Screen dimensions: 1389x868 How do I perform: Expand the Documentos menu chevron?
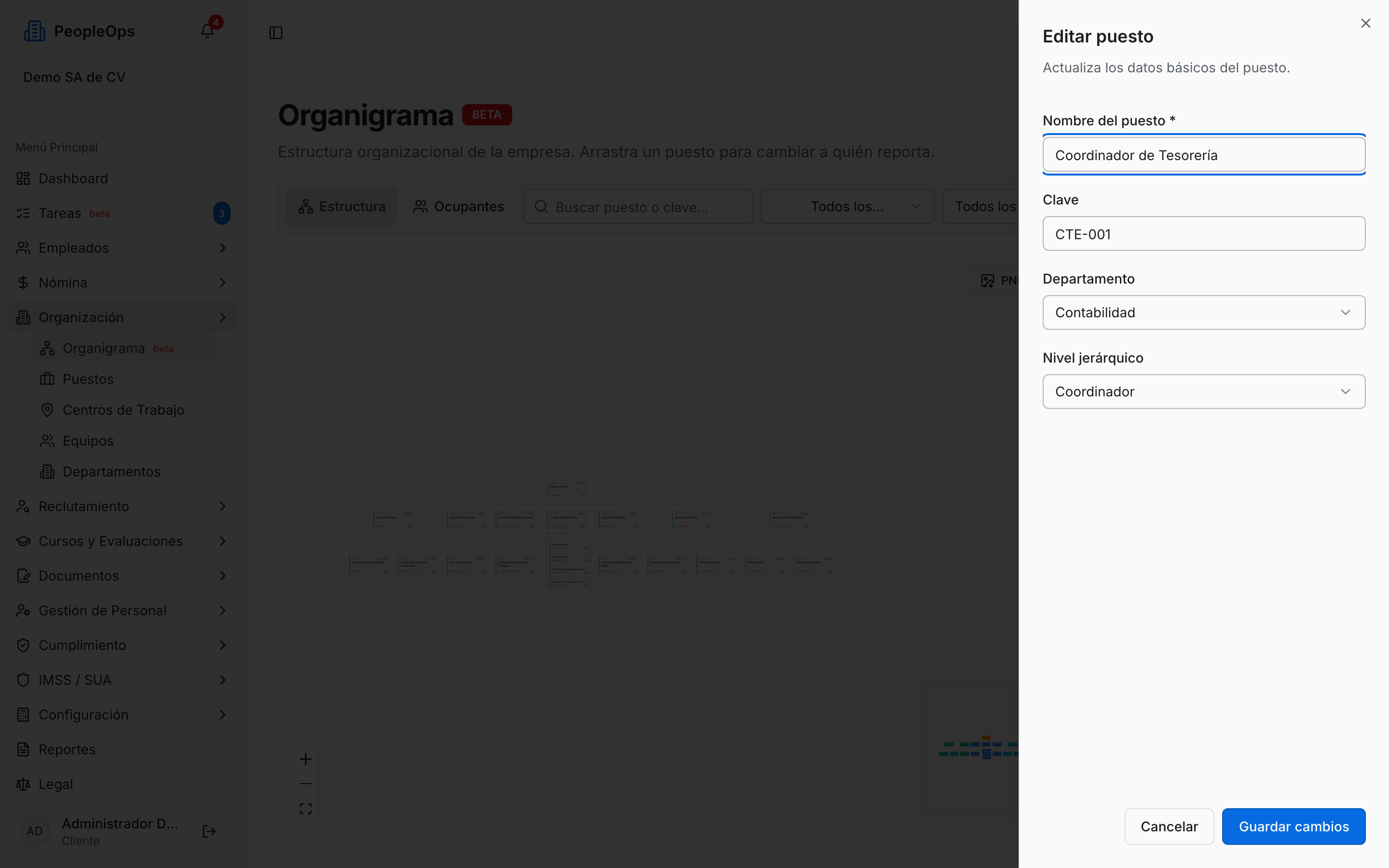(223, 576)
